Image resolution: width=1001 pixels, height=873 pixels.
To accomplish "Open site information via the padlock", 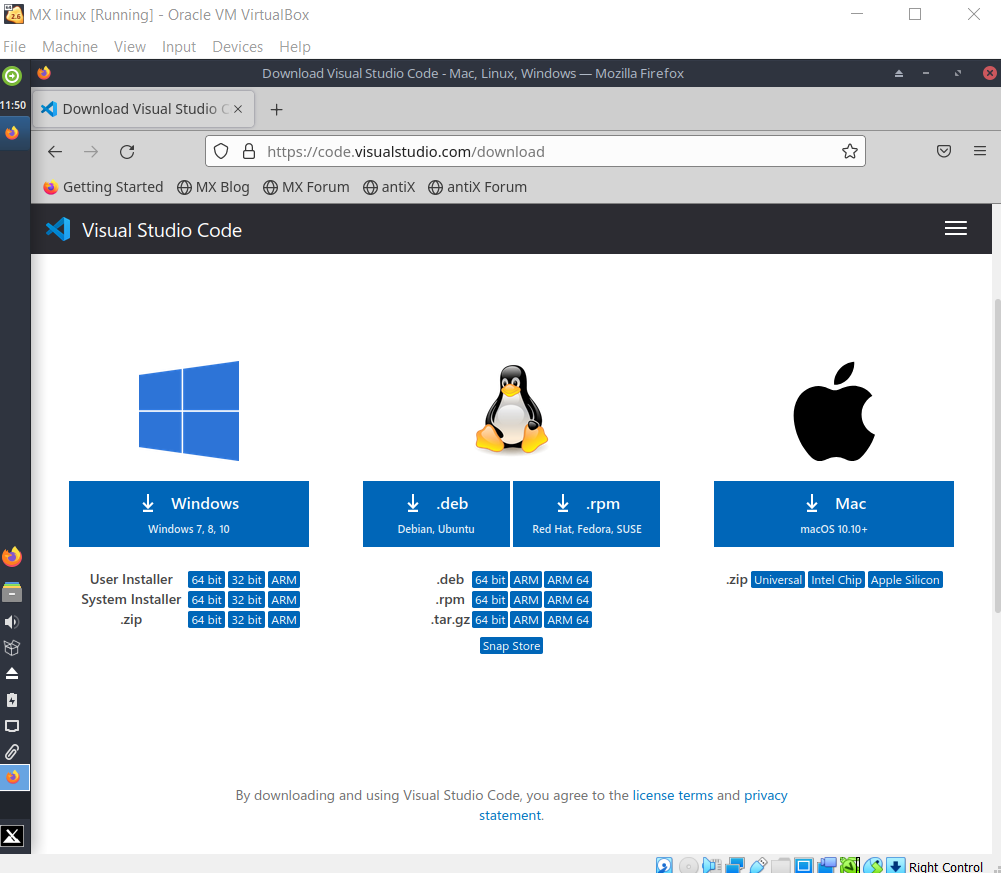I will [248, 151].
